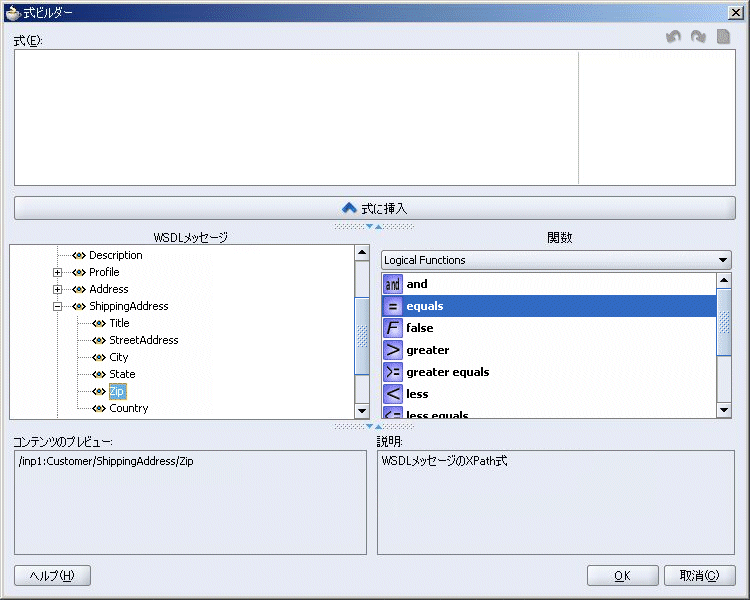
Task: Expand the Address tree node
Action: click(x=57, y=289)
